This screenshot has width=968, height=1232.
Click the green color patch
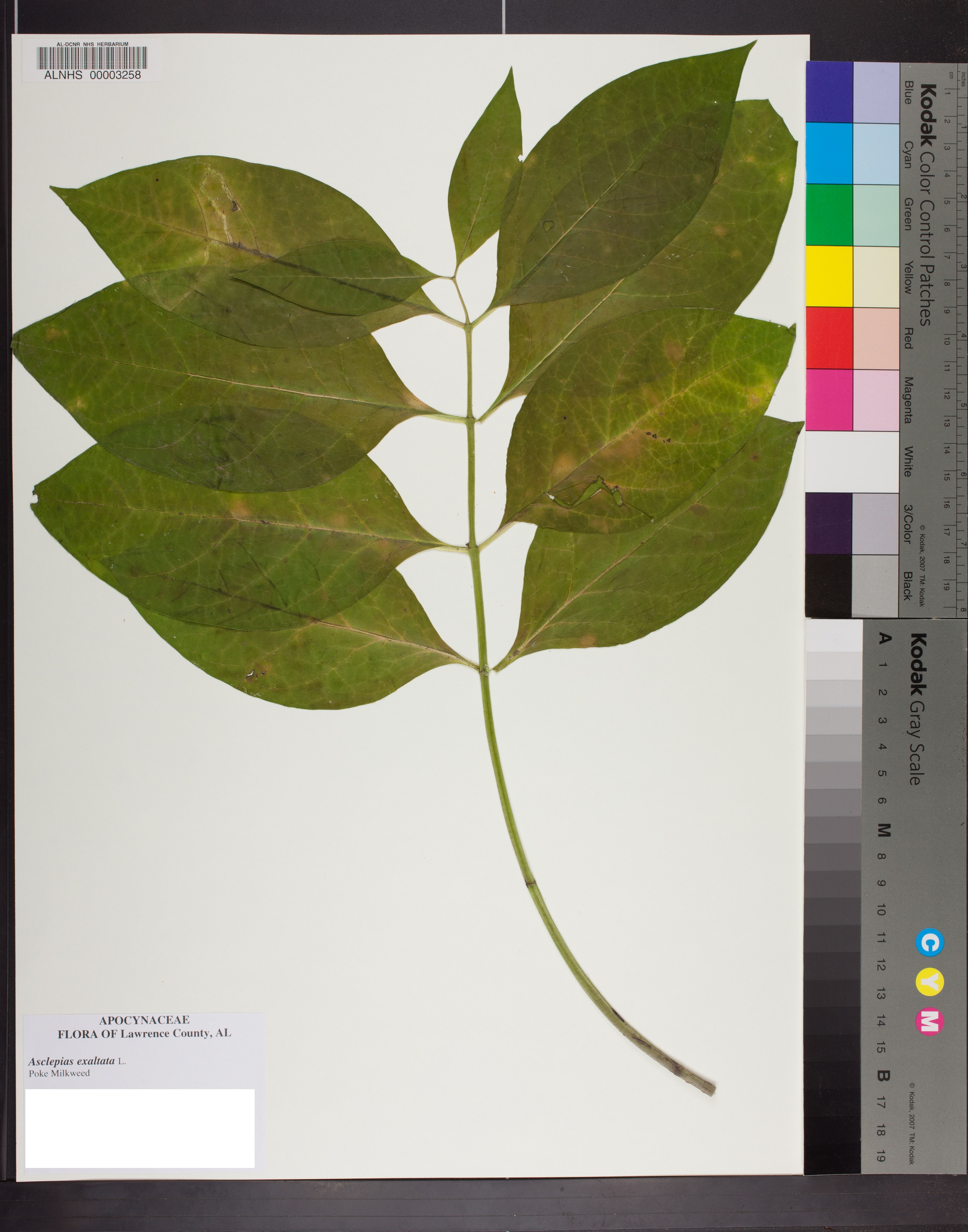[829, 215]
